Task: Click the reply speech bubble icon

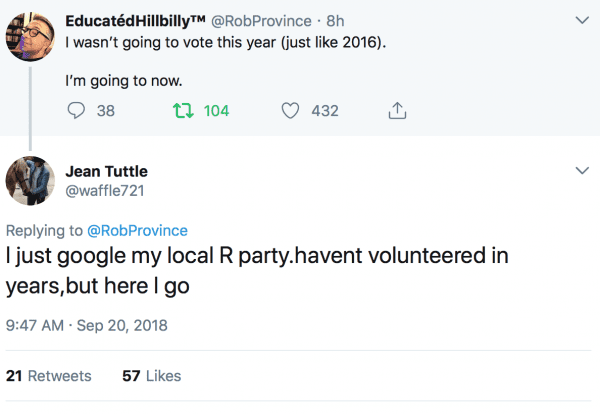Action: point(77,111)
